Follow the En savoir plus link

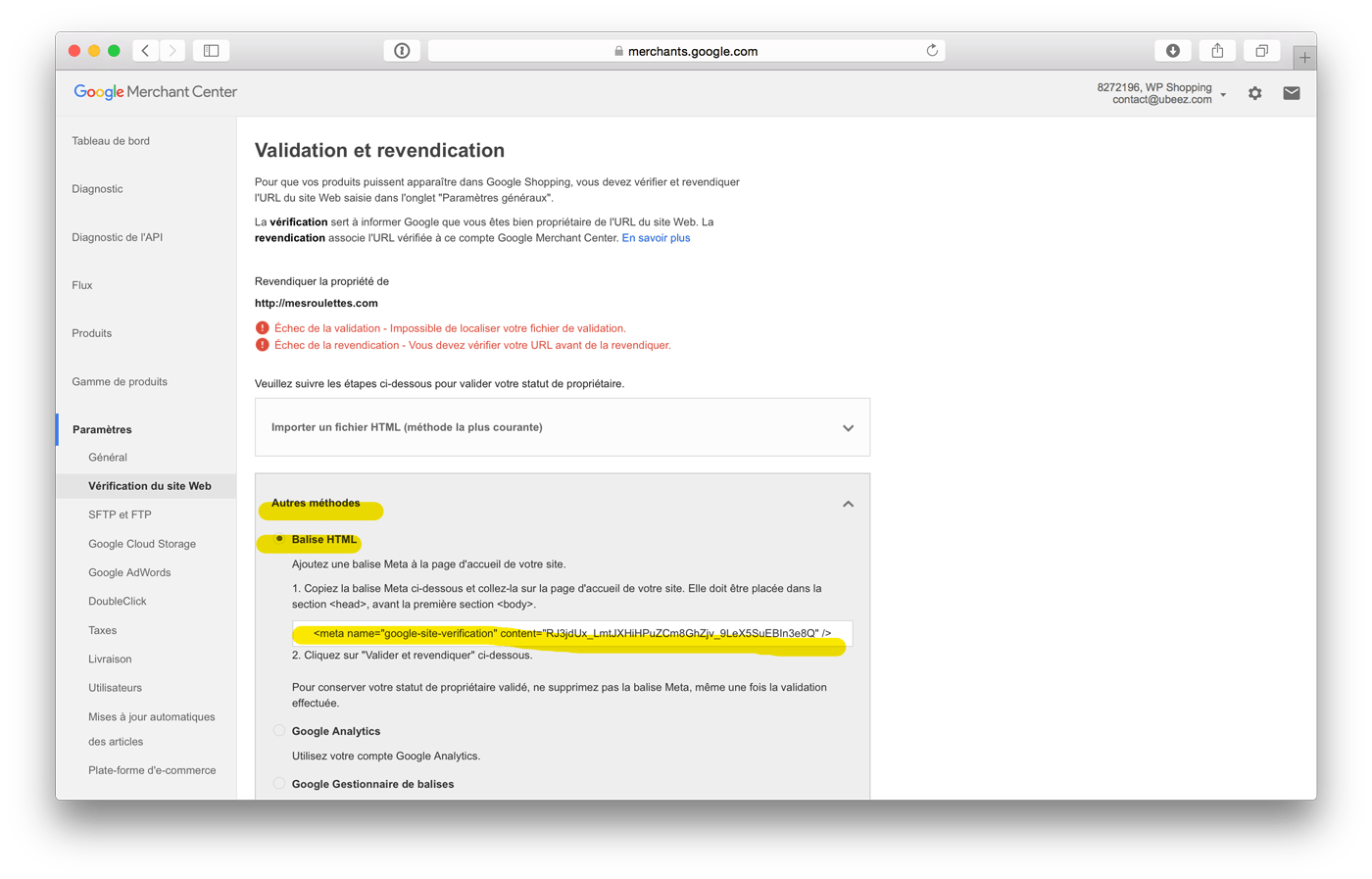(x=656, y=238)
